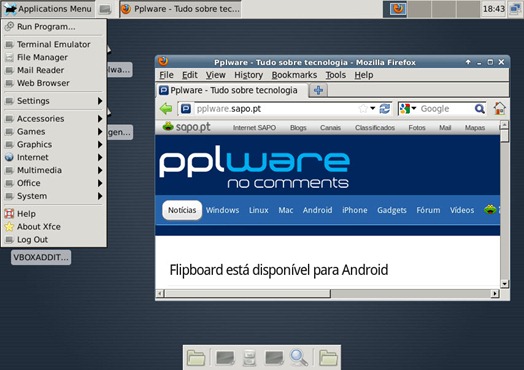Screen dimensions: 524x370
Task: Open the Classificados link
Action: tap(375, 128)
